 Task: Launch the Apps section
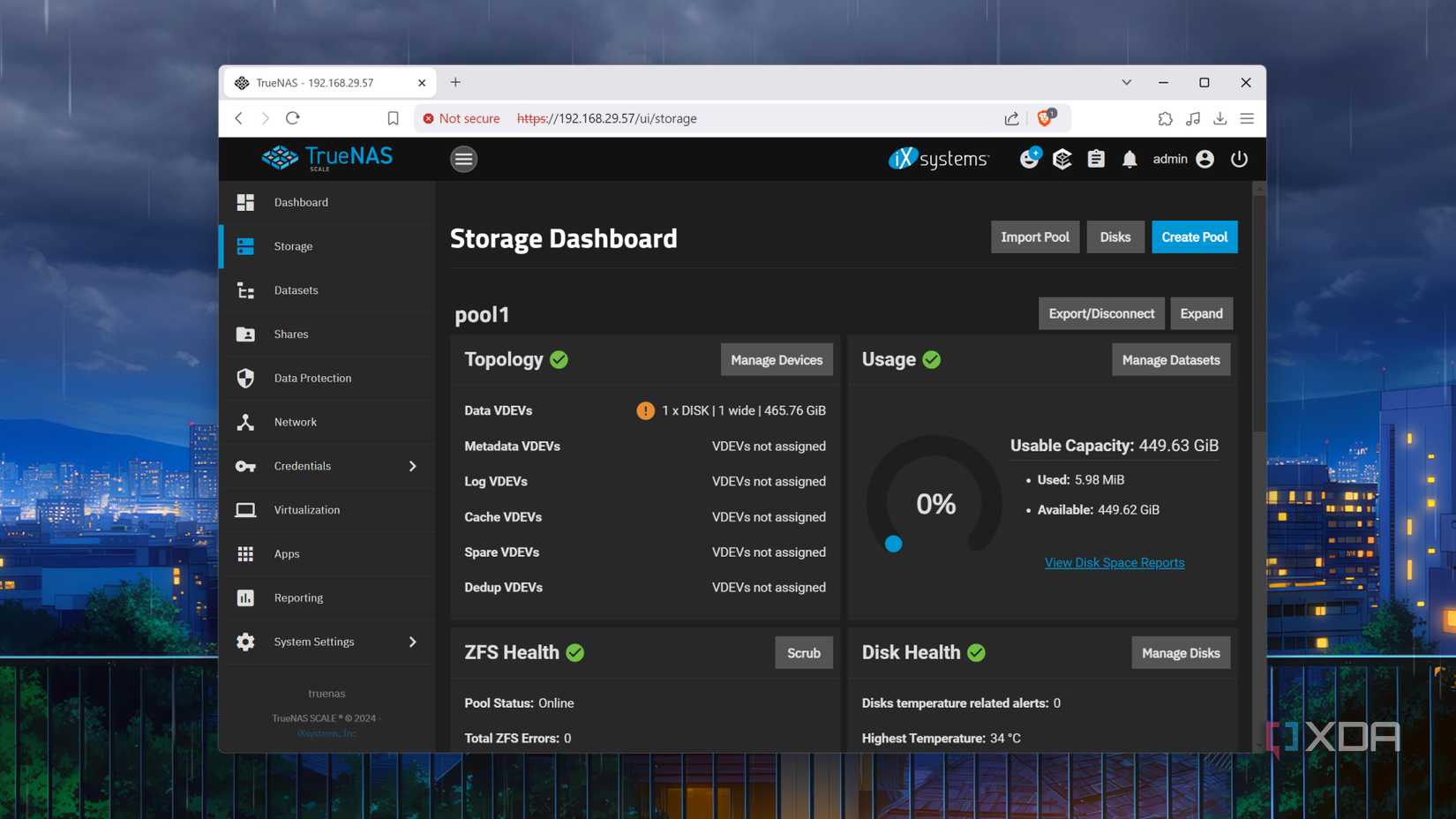pyautogui.click(x=286, y=553)
